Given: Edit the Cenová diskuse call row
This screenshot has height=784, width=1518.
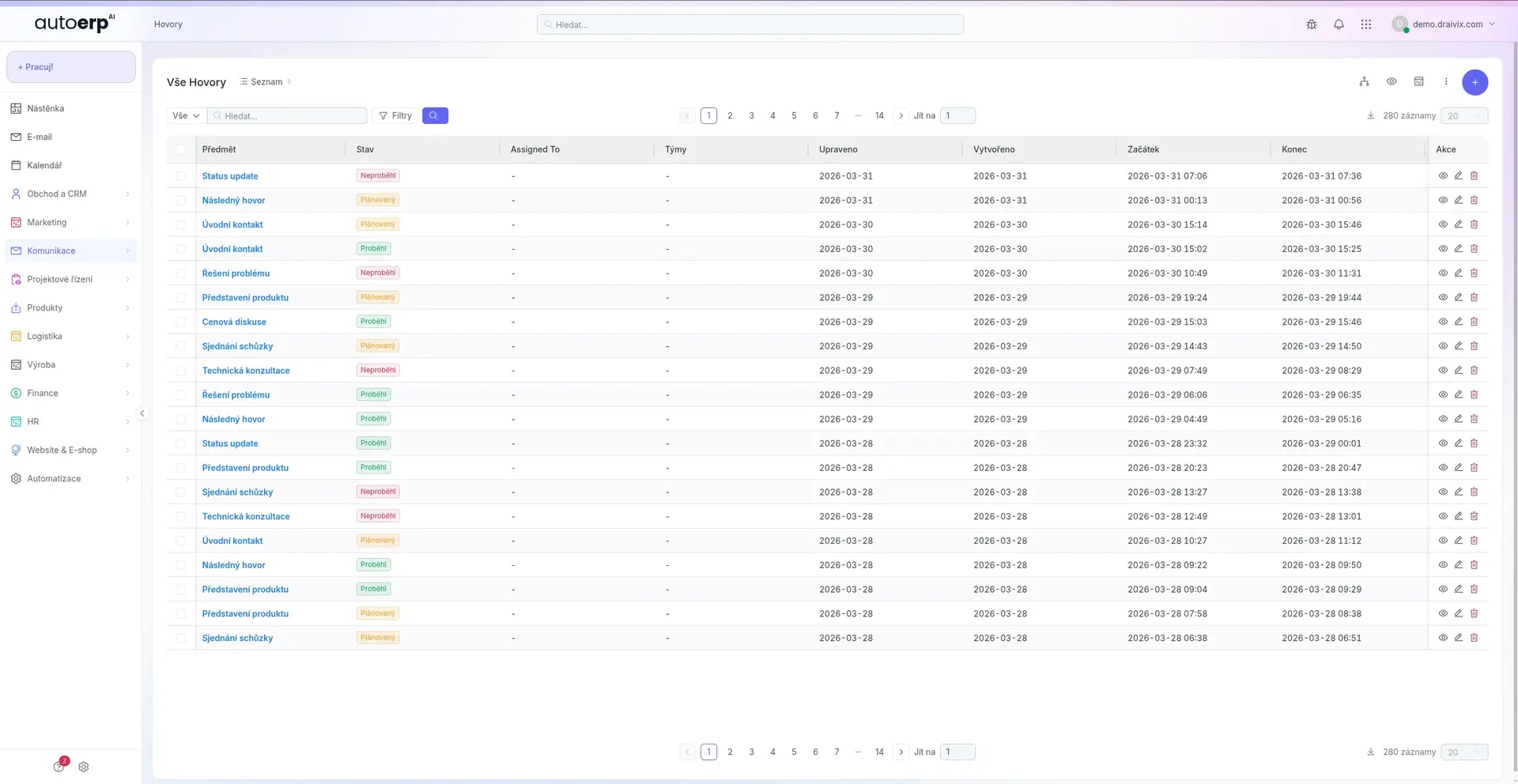Looking at the screenshot, I should pos(1458,322).
